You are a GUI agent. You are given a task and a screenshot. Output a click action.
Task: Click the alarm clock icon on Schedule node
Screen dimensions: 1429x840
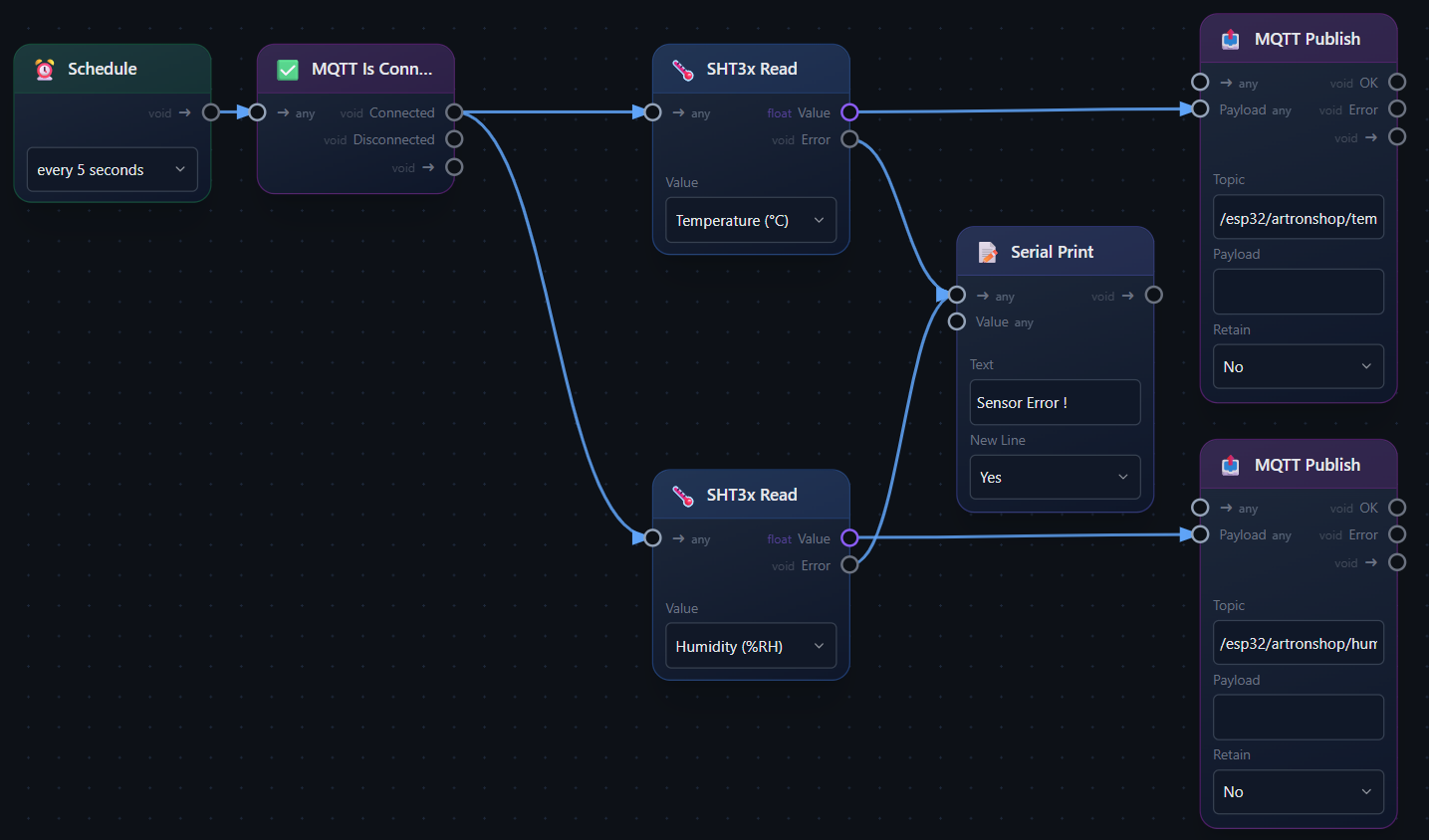[x=45, y=69]
